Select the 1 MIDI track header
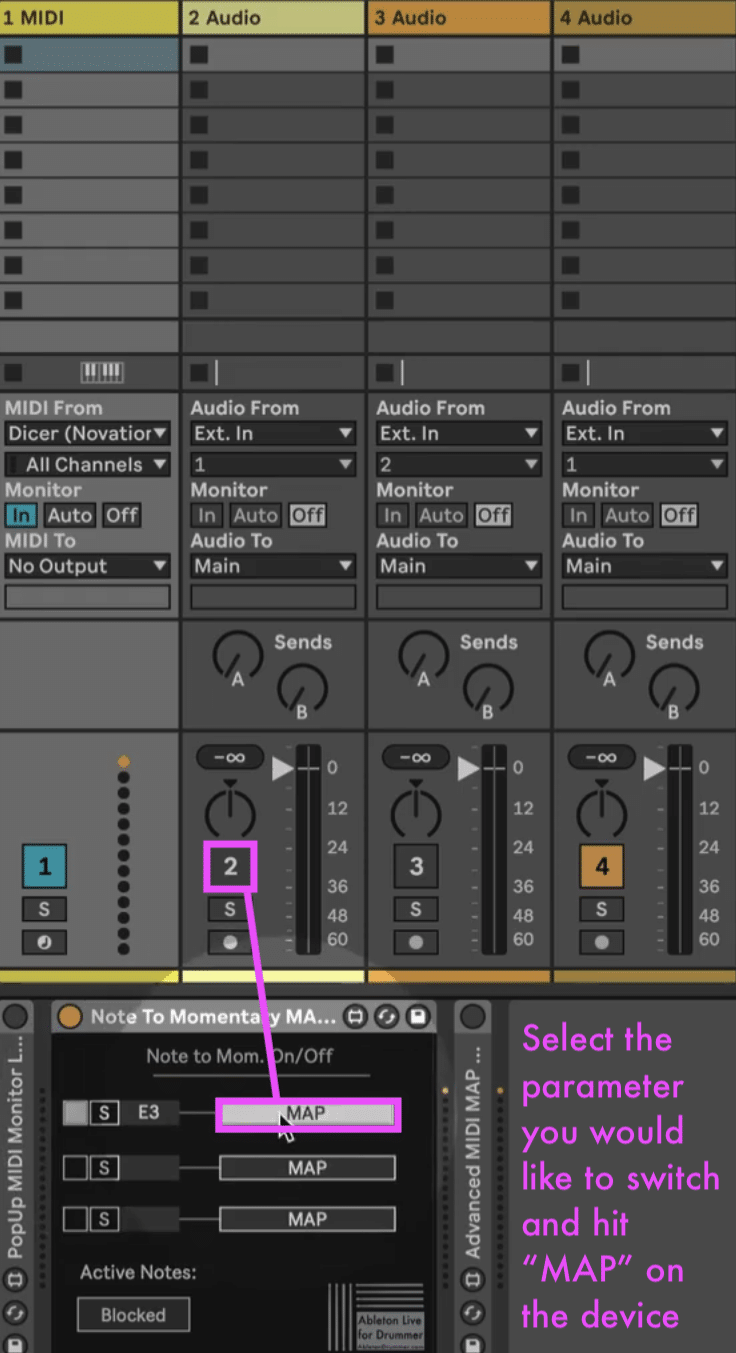Image resolution: width=736 pixels, height=1353 pixels. (89, 17)
